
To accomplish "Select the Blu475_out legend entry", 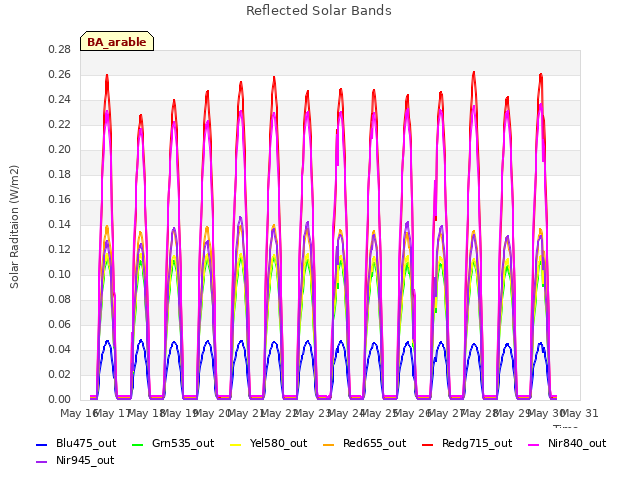I will coord(76,443).
